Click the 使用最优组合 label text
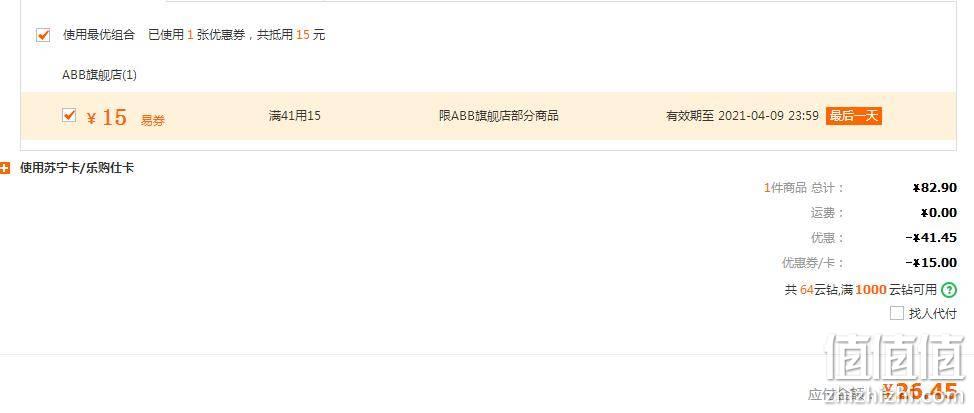The image size is (974, 413). (x=99, y=35)
